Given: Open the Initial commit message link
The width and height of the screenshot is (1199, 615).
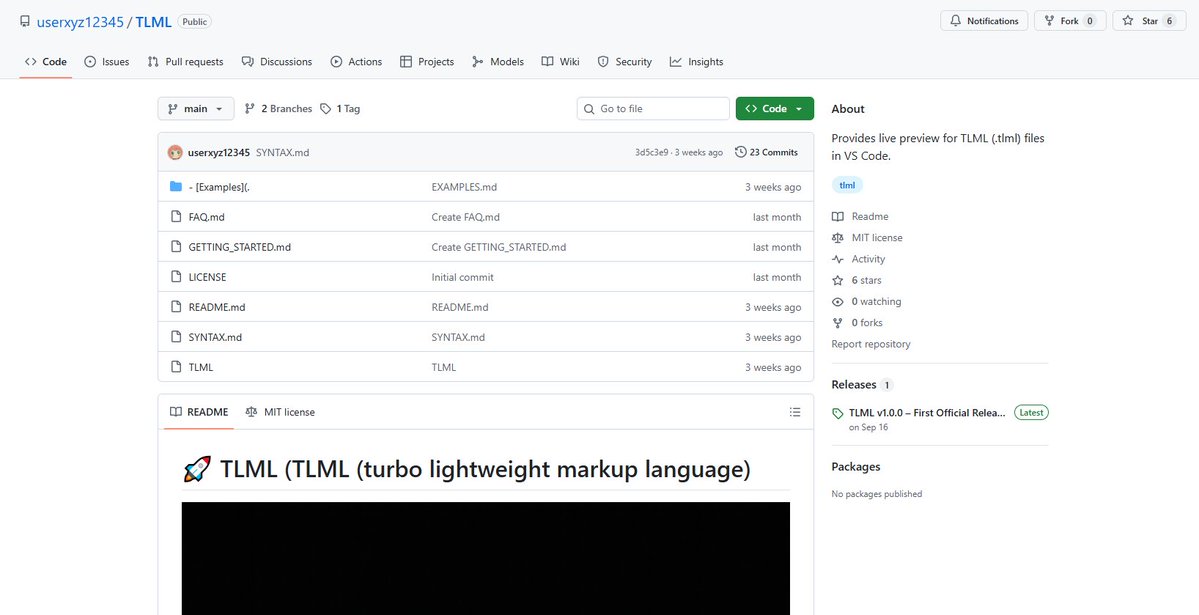Looking at the screenshot, I should [x=463, y=277].
